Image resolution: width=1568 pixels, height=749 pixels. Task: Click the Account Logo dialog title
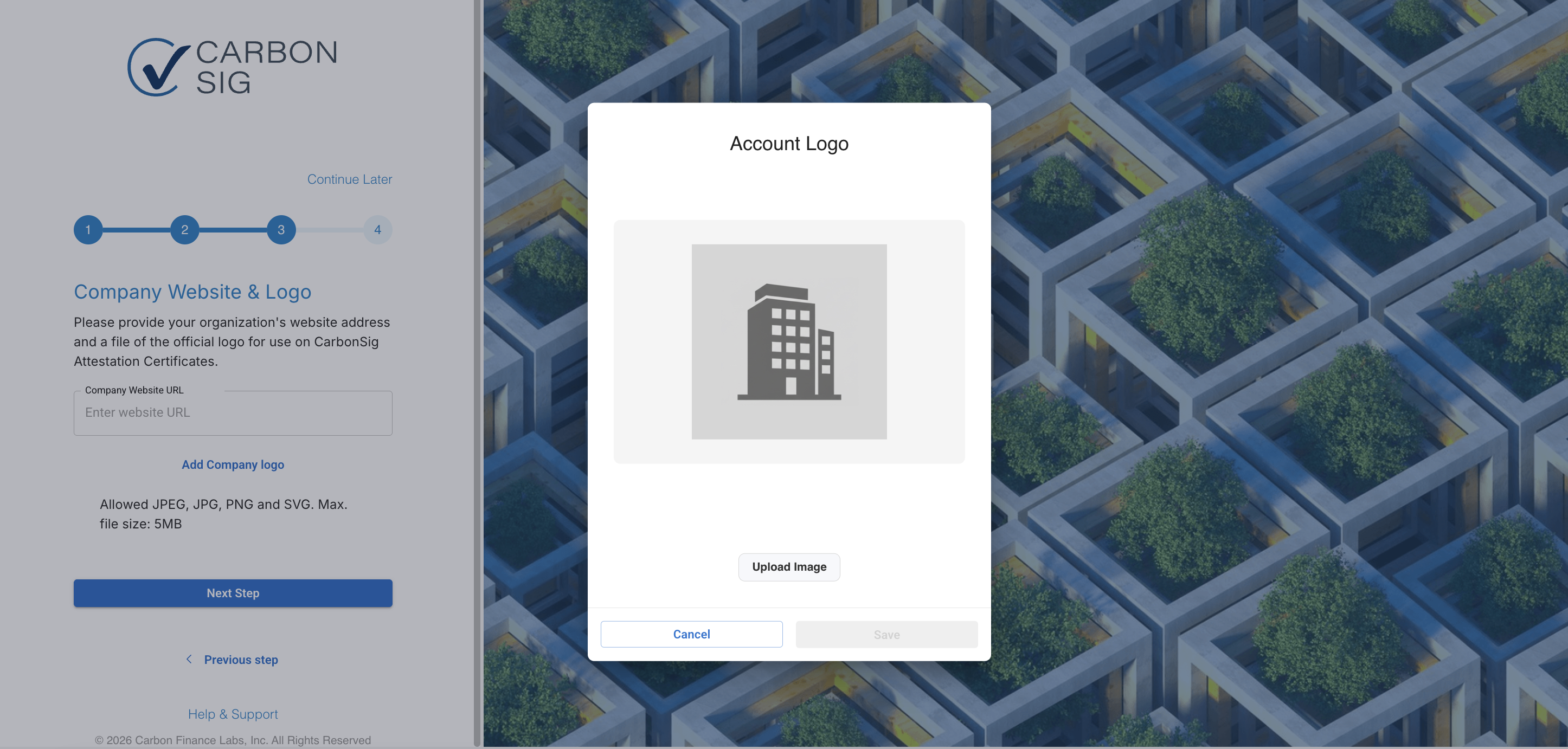pyautogui.click(x=789, y=144)
